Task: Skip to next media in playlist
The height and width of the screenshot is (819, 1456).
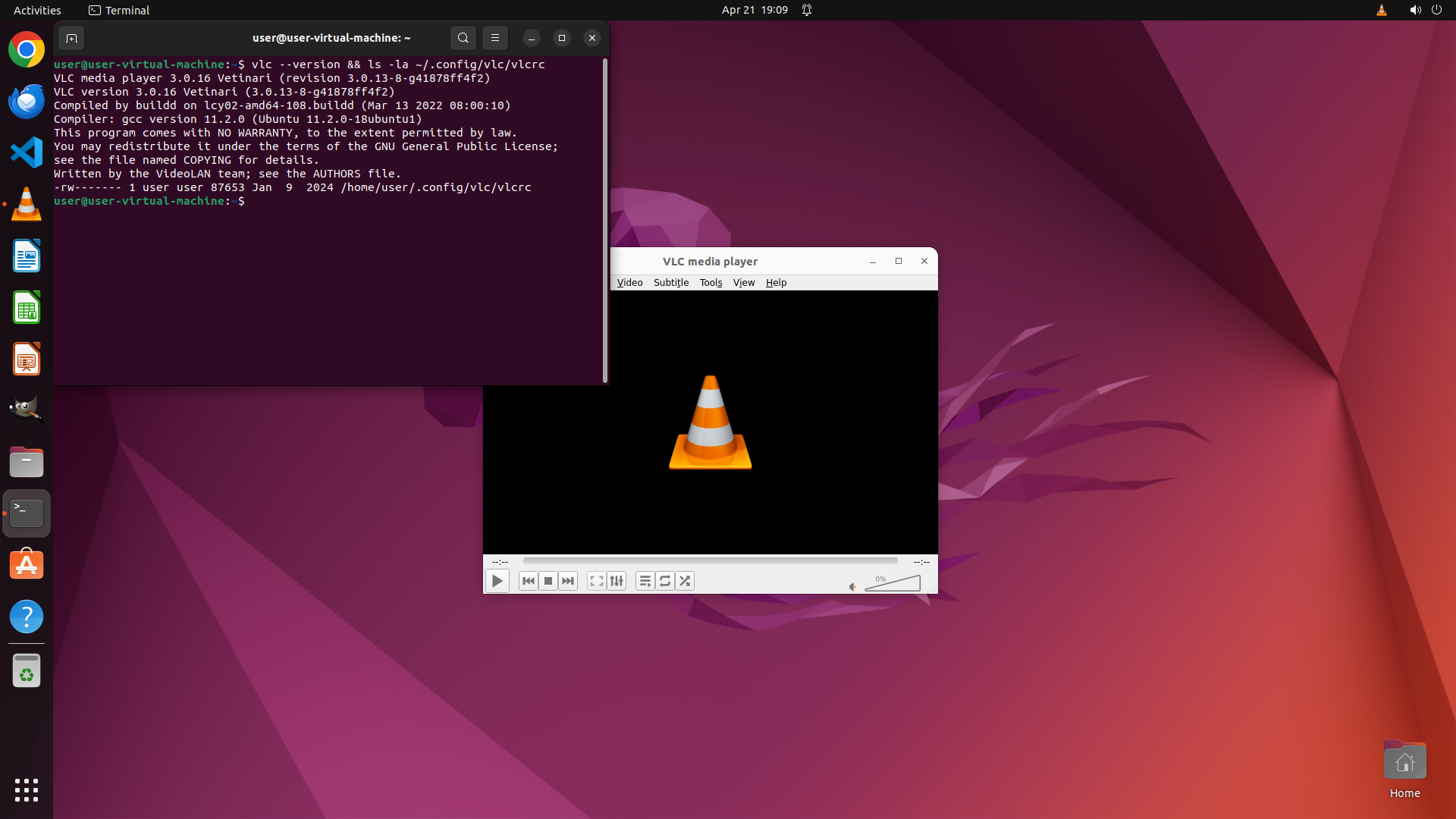Action: coord(568,581)
